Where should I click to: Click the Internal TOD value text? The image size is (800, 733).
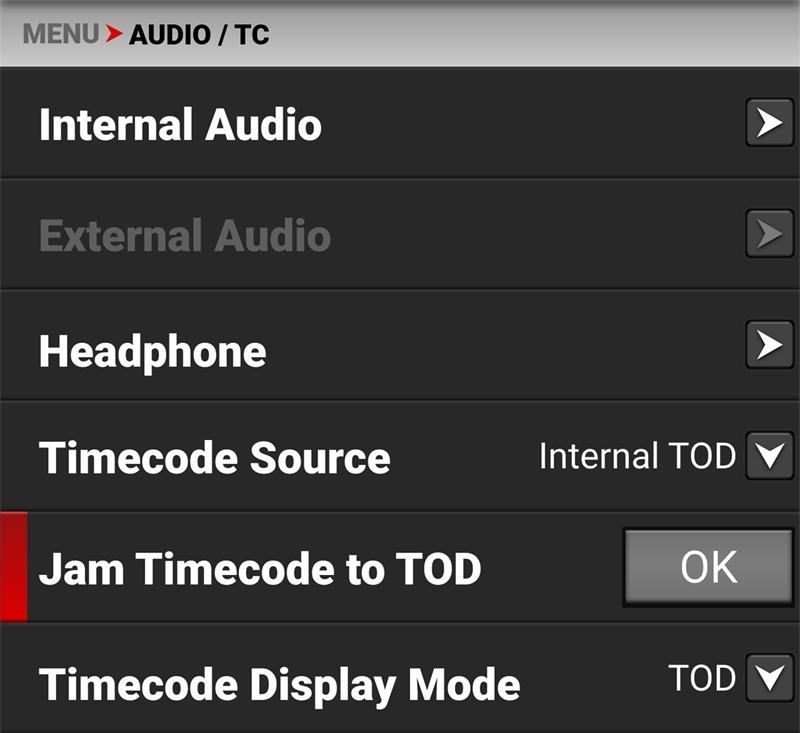[637, 457]
